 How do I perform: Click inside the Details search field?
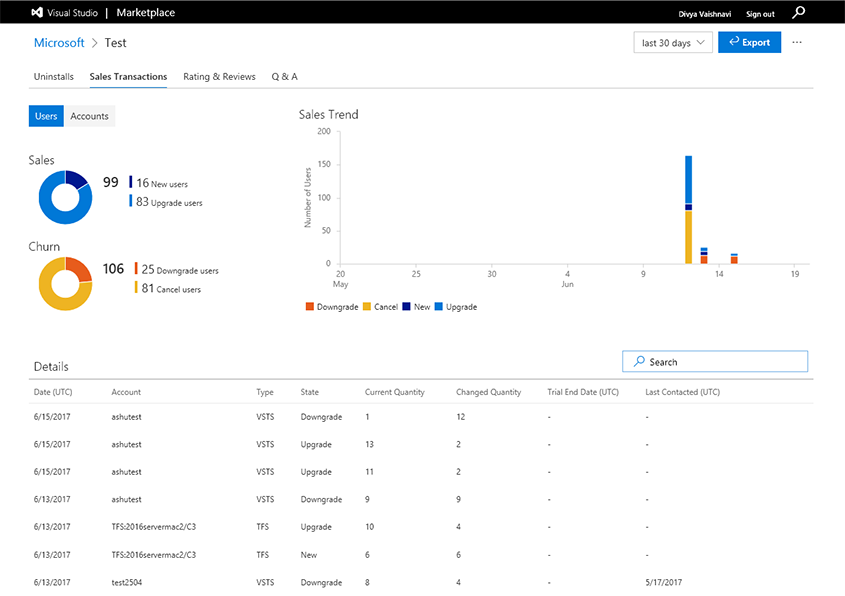715,361
